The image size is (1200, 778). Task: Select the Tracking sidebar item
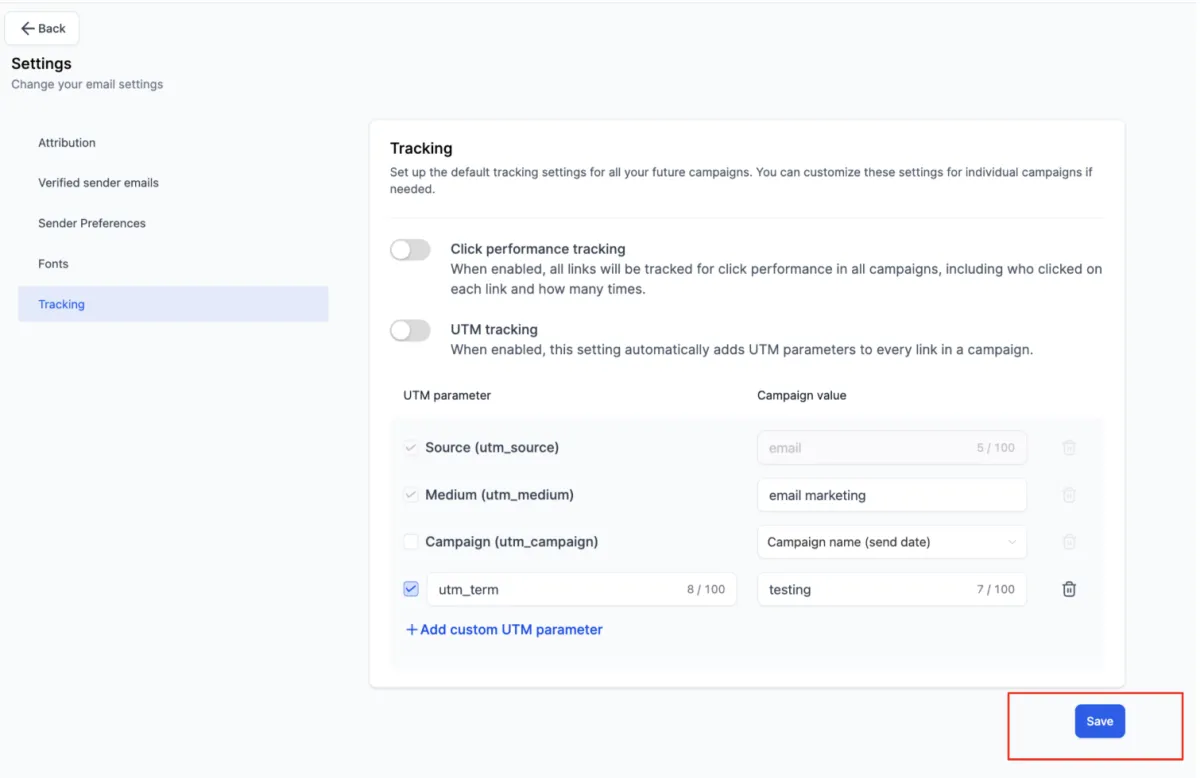pos(62,304)
